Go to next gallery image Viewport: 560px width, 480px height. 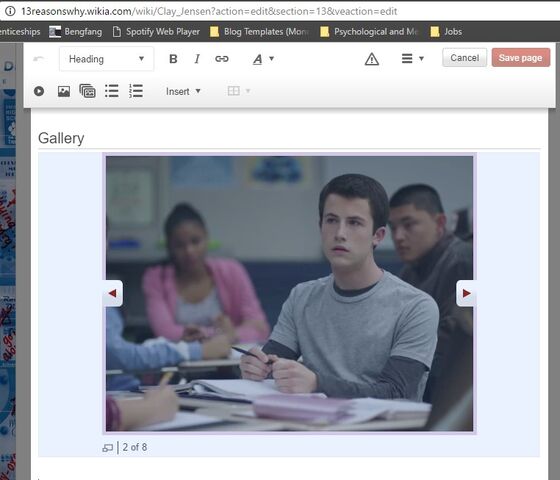[466, 293]
